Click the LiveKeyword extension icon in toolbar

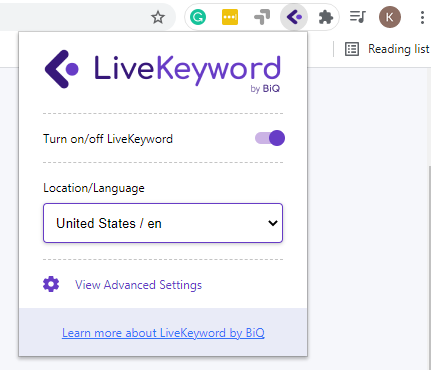294,17
